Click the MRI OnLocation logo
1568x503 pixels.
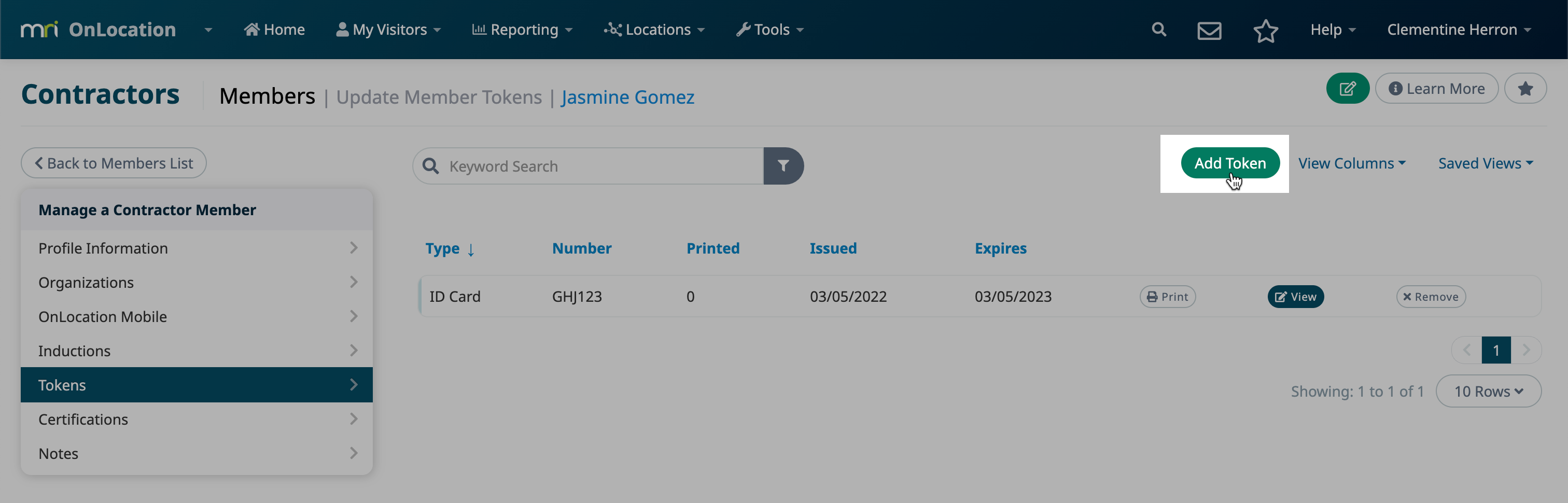[98, 29]
